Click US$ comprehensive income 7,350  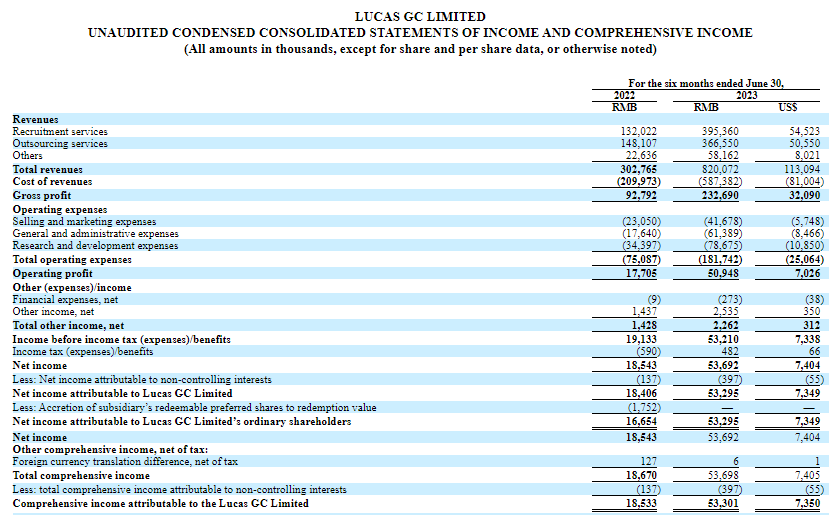click(808, 504)
